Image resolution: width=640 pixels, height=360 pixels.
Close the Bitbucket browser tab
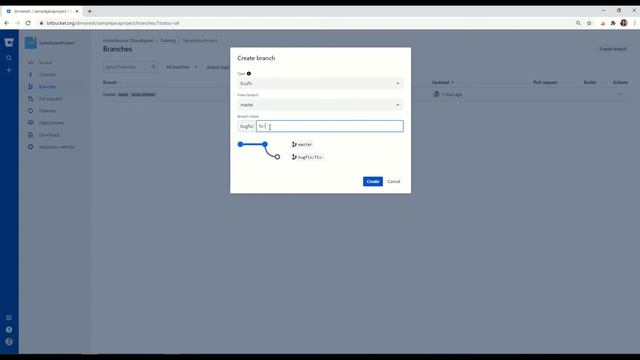point(77,11)
